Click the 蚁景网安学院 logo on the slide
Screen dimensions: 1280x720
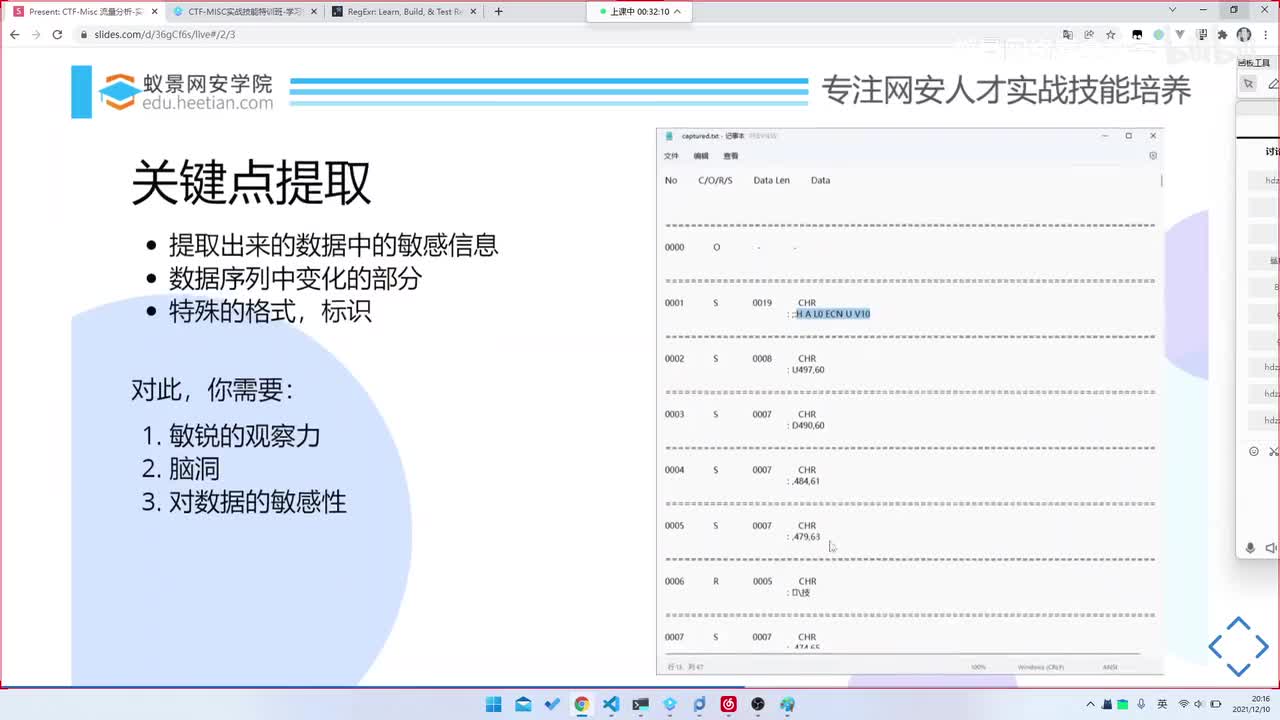coord(186,91)
